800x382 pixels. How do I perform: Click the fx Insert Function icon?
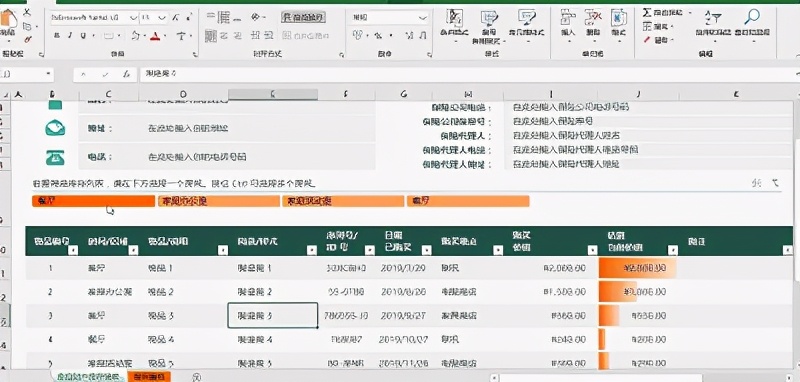click(x=126, y=74)
